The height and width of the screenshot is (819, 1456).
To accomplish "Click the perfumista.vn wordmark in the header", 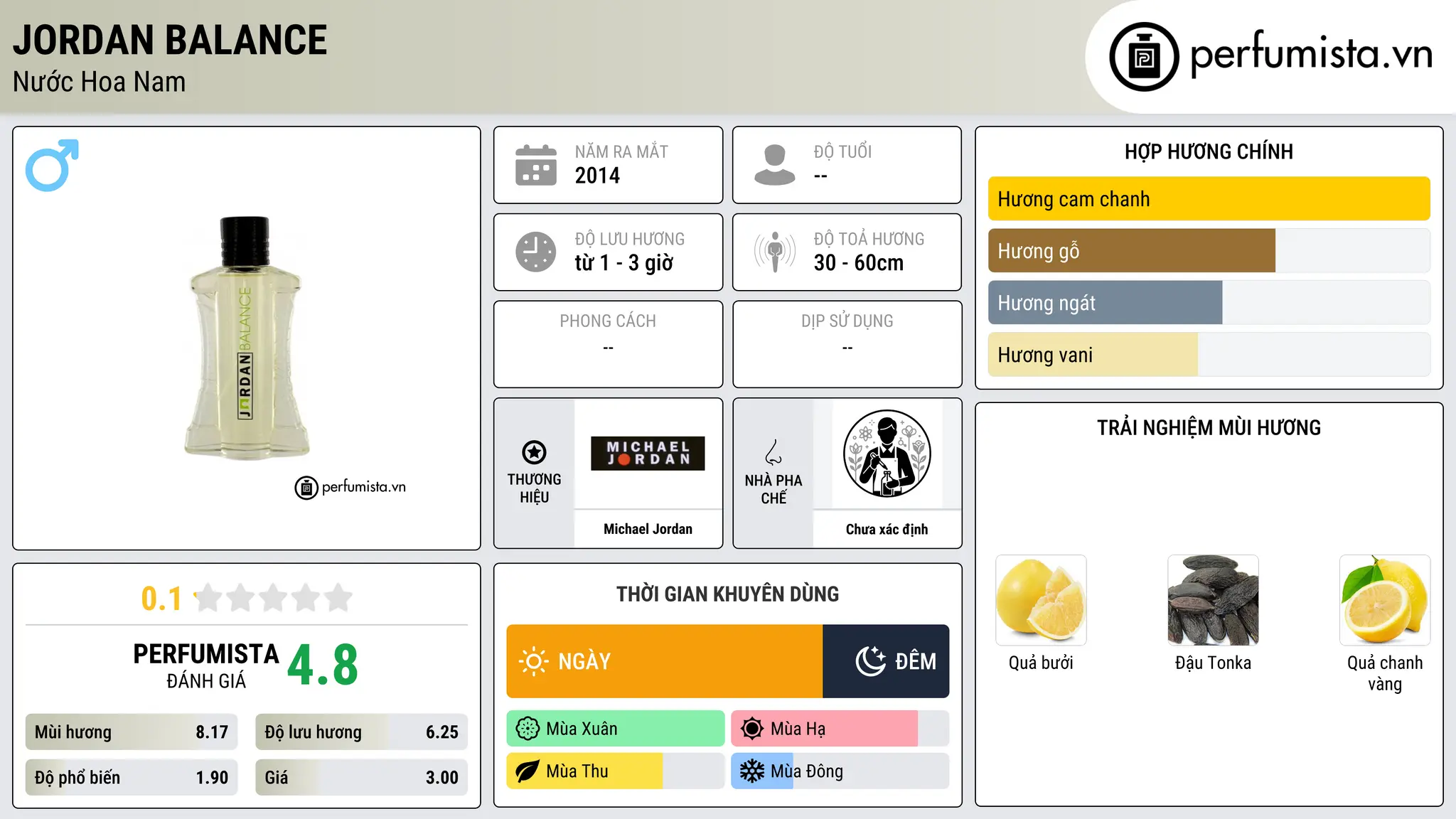I will tap(1312, 54).
